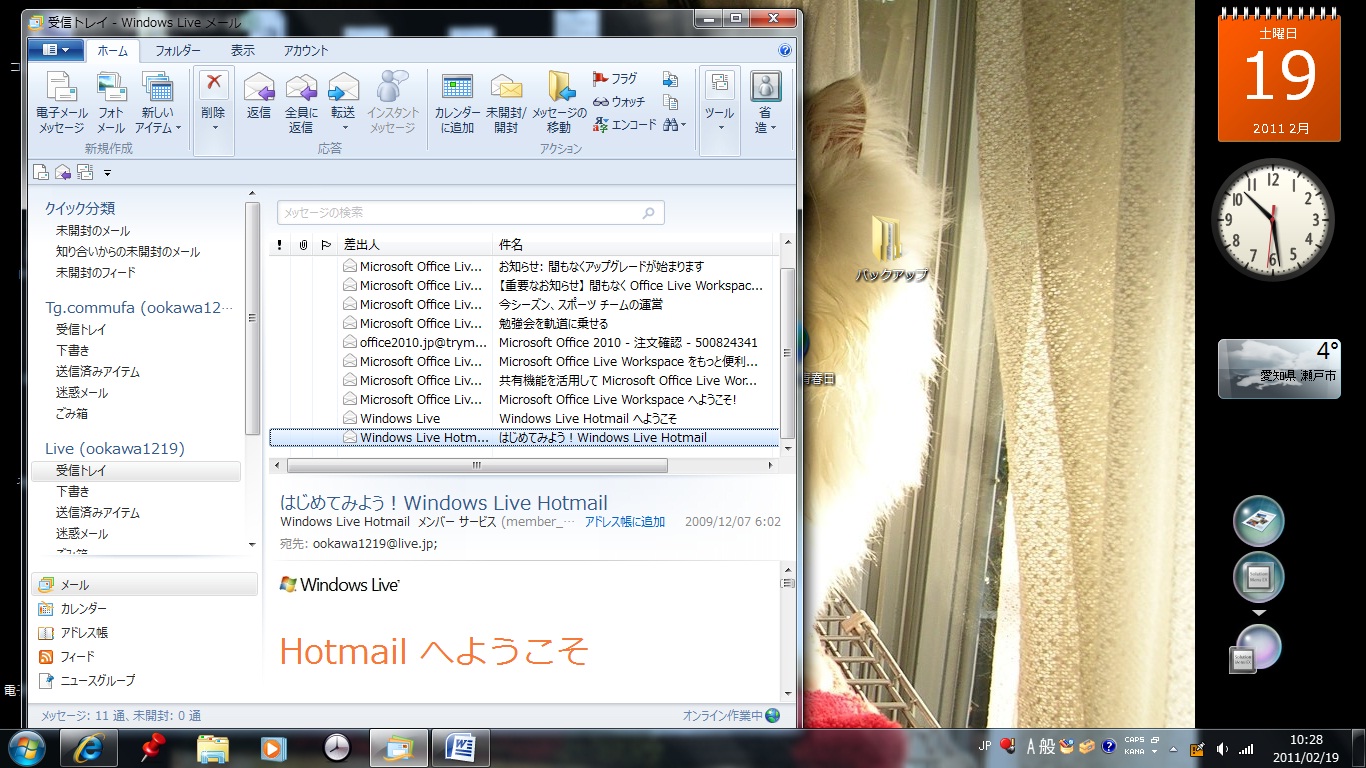The width and height of the screenshot is (1366, 768).
Task: Compose a new 電子メール メッセージ
Action: (x=62, y=103)
